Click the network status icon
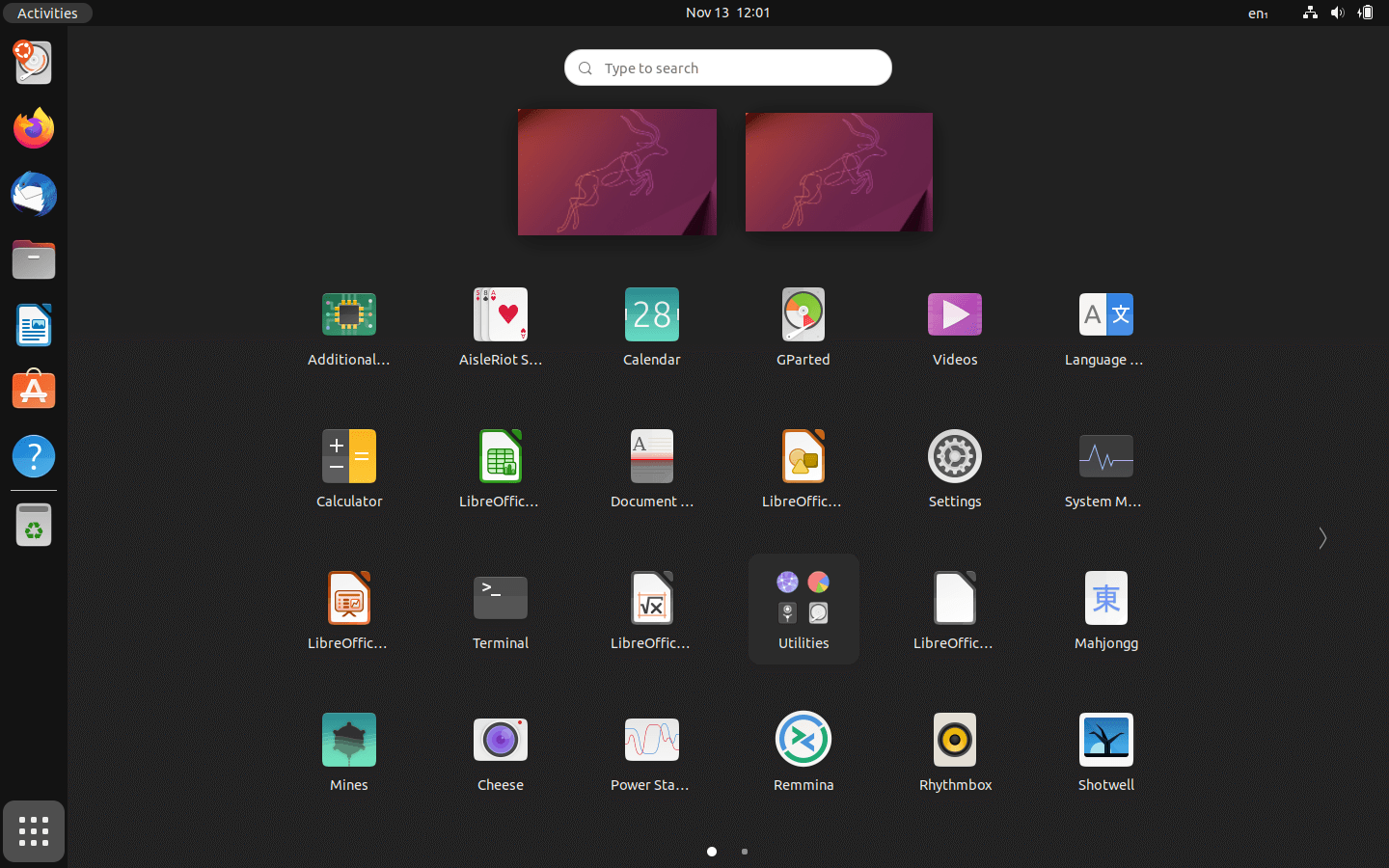Image resolution: width=1389 pixels, height=868 pixels. (x=1310, y=13)
